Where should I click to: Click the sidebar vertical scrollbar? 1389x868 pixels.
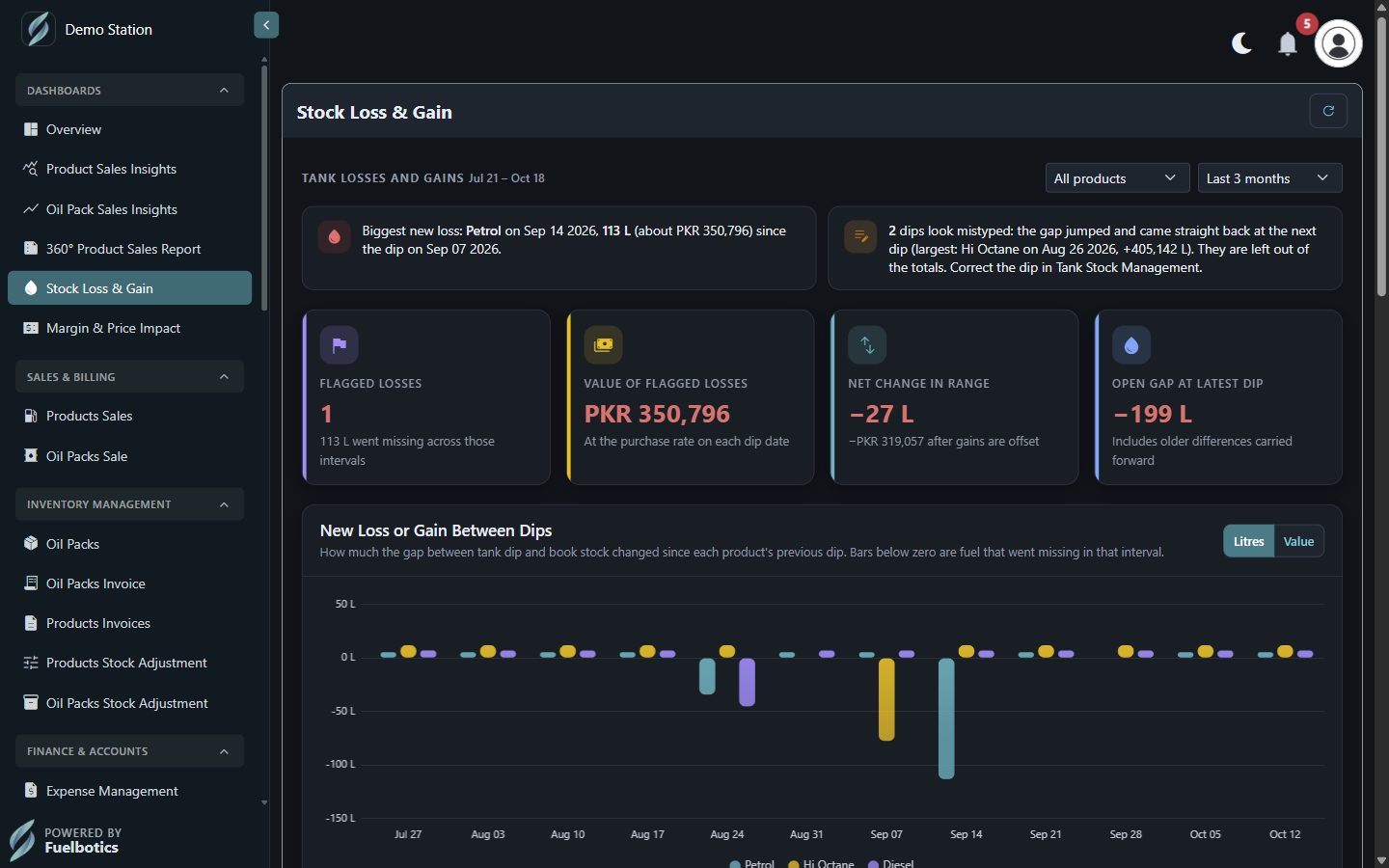coord(264,186)
